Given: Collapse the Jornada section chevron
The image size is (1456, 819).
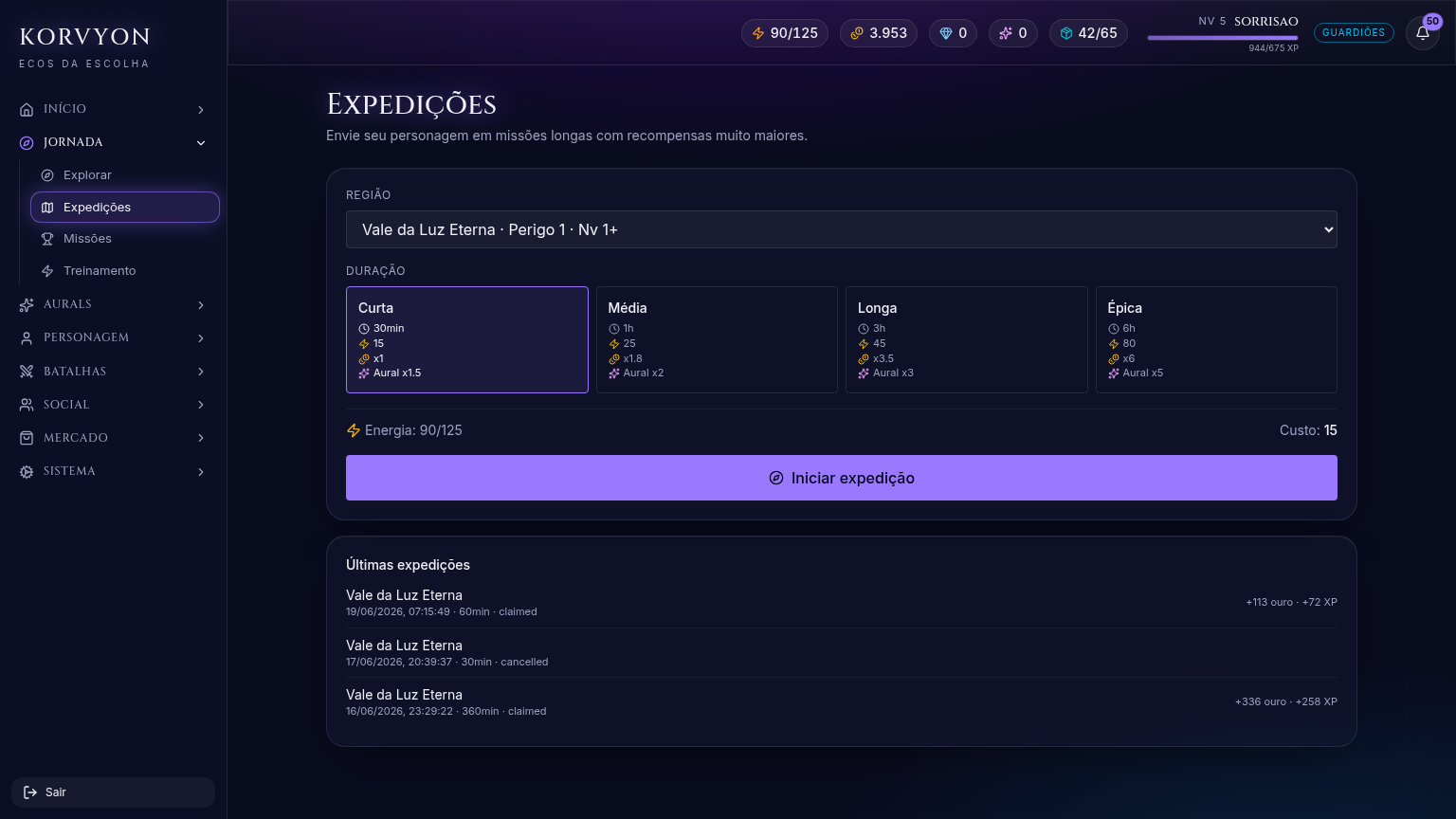Looking at the screenshot, I should (x=201, y=143).
